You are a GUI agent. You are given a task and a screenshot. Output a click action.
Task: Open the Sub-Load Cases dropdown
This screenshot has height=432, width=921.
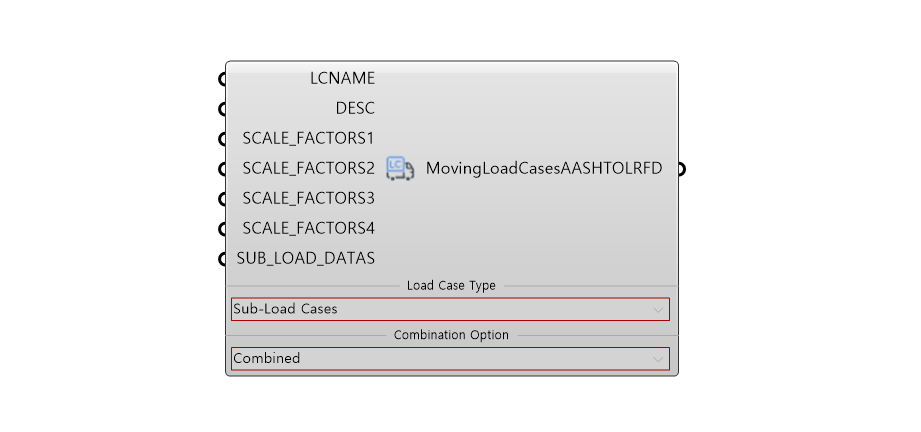450,309
